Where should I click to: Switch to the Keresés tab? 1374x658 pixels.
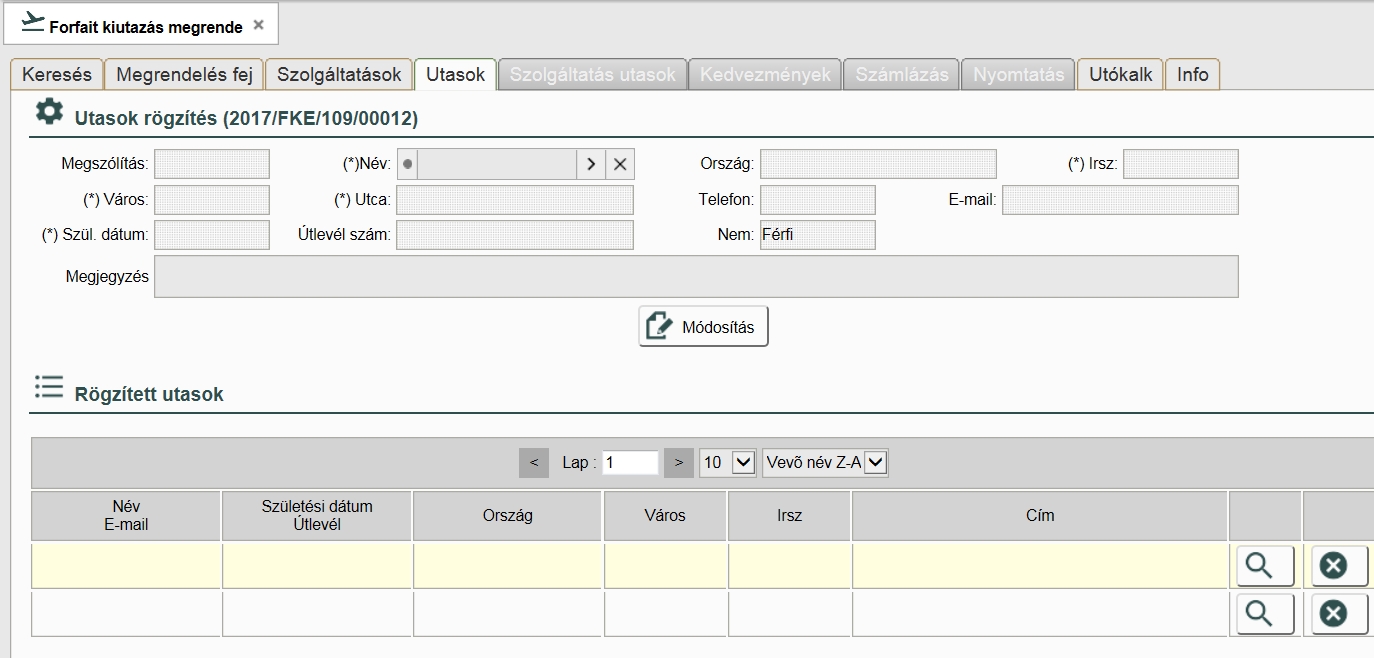[57, 75]
